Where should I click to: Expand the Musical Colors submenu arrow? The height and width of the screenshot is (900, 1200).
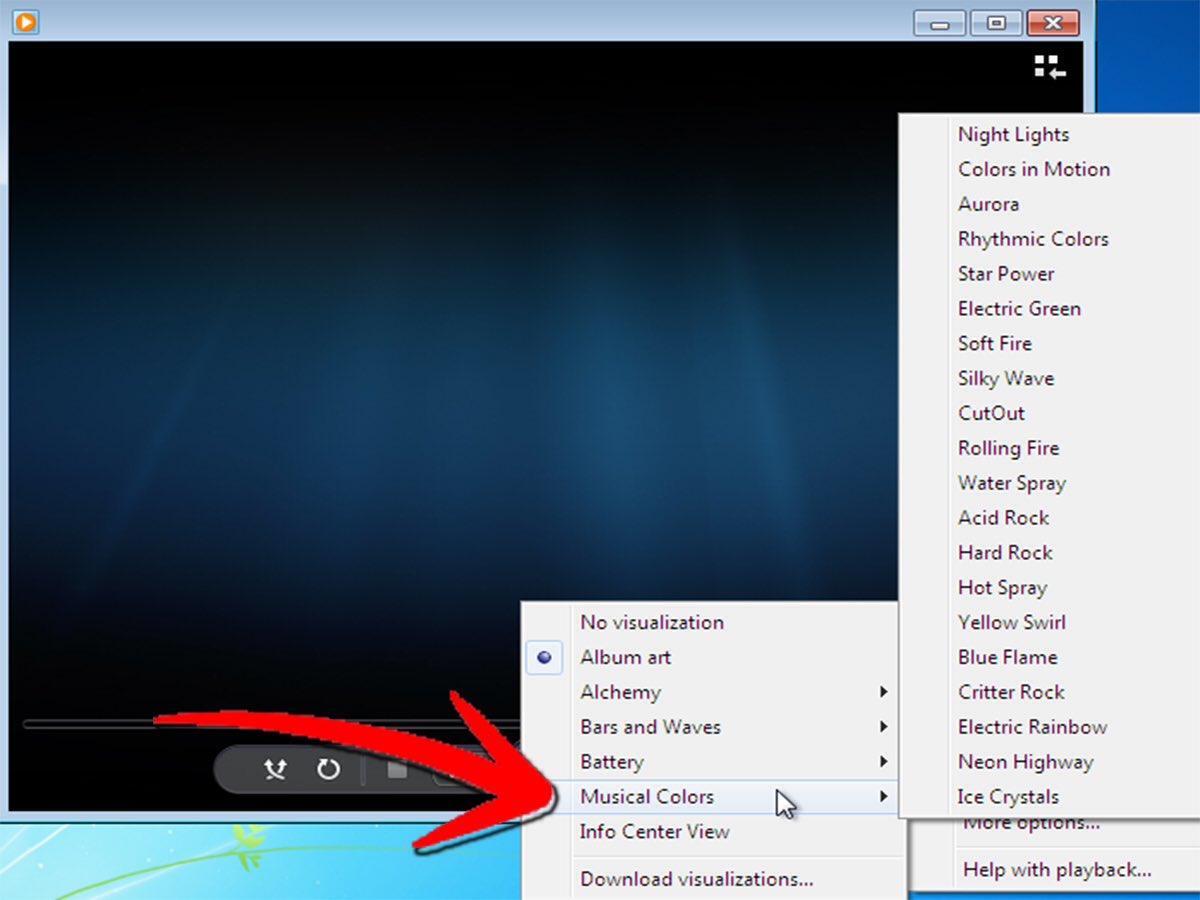coord(884,797)
